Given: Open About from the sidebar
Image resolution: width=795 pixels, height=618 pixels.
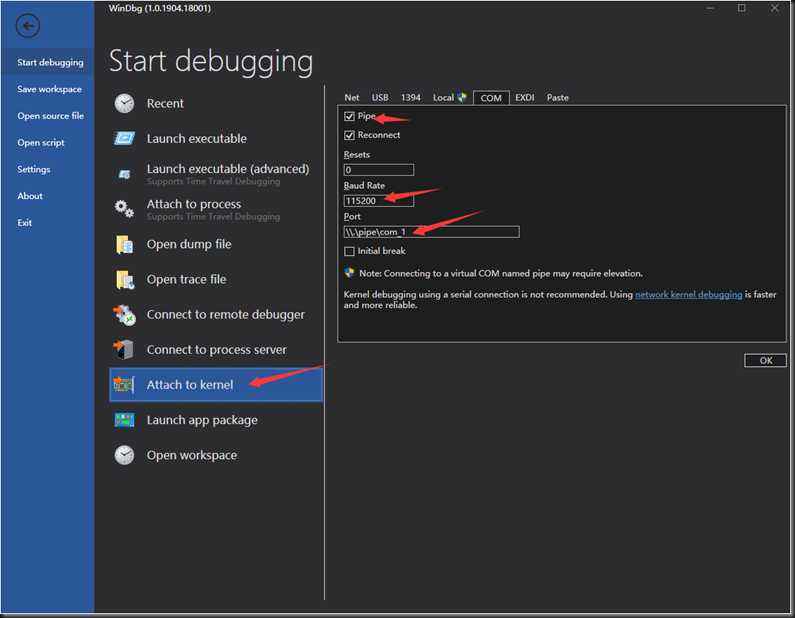Looking at the screenshot, I should point(30,196).
